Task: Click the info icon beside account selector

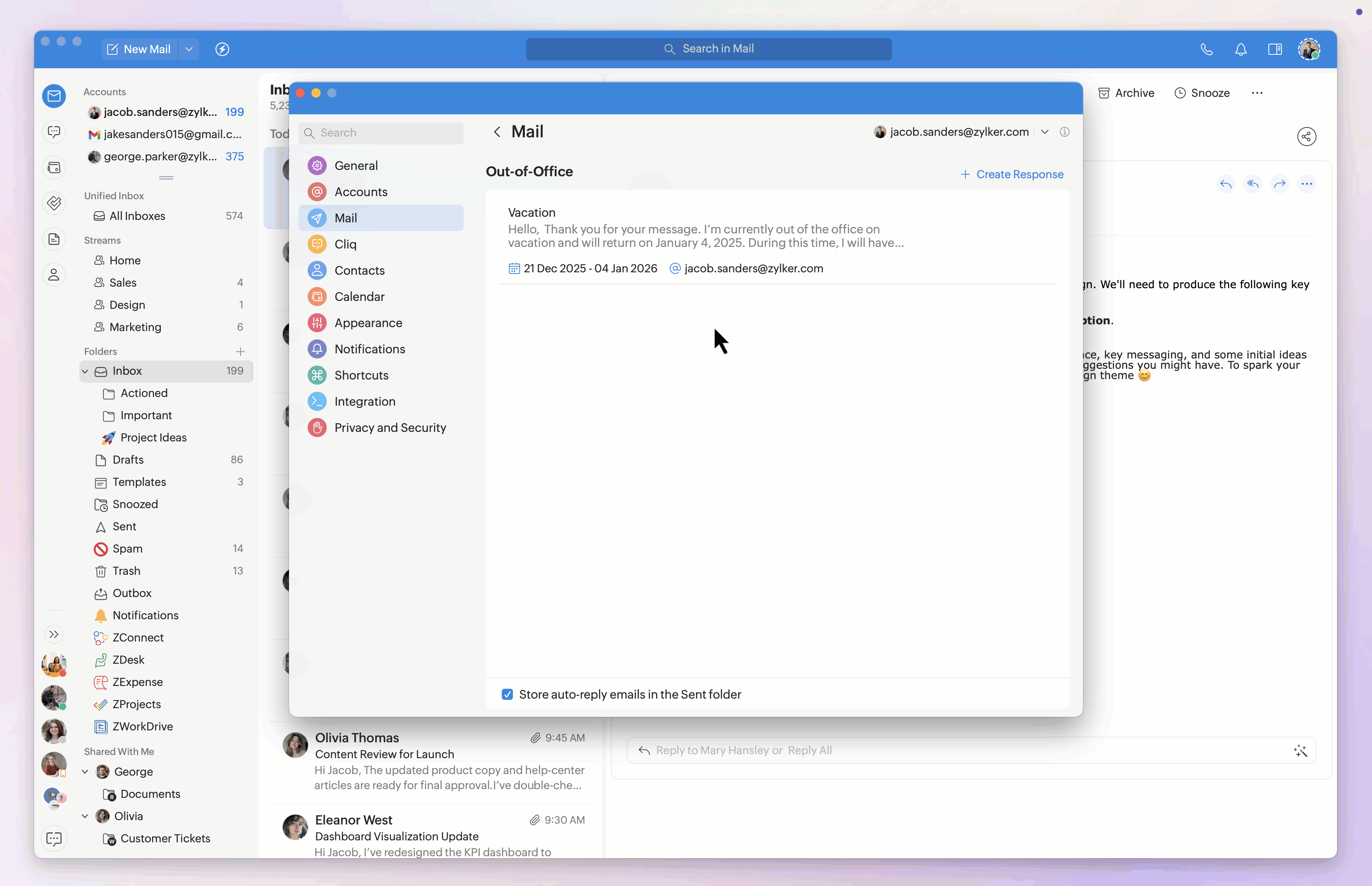Action: pos(1064,132)
